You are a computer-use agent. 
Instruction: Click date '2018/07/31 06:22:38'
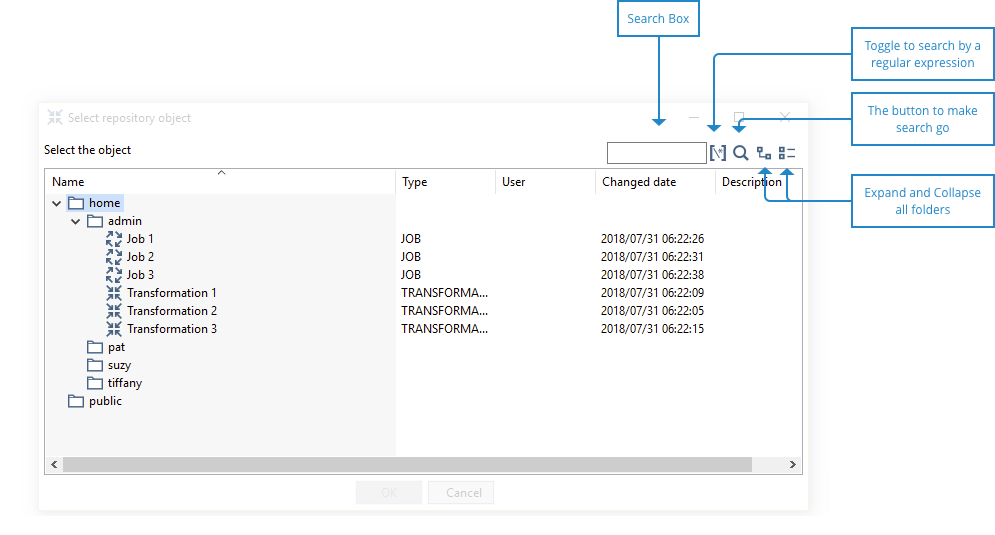(x=652, y=275)
